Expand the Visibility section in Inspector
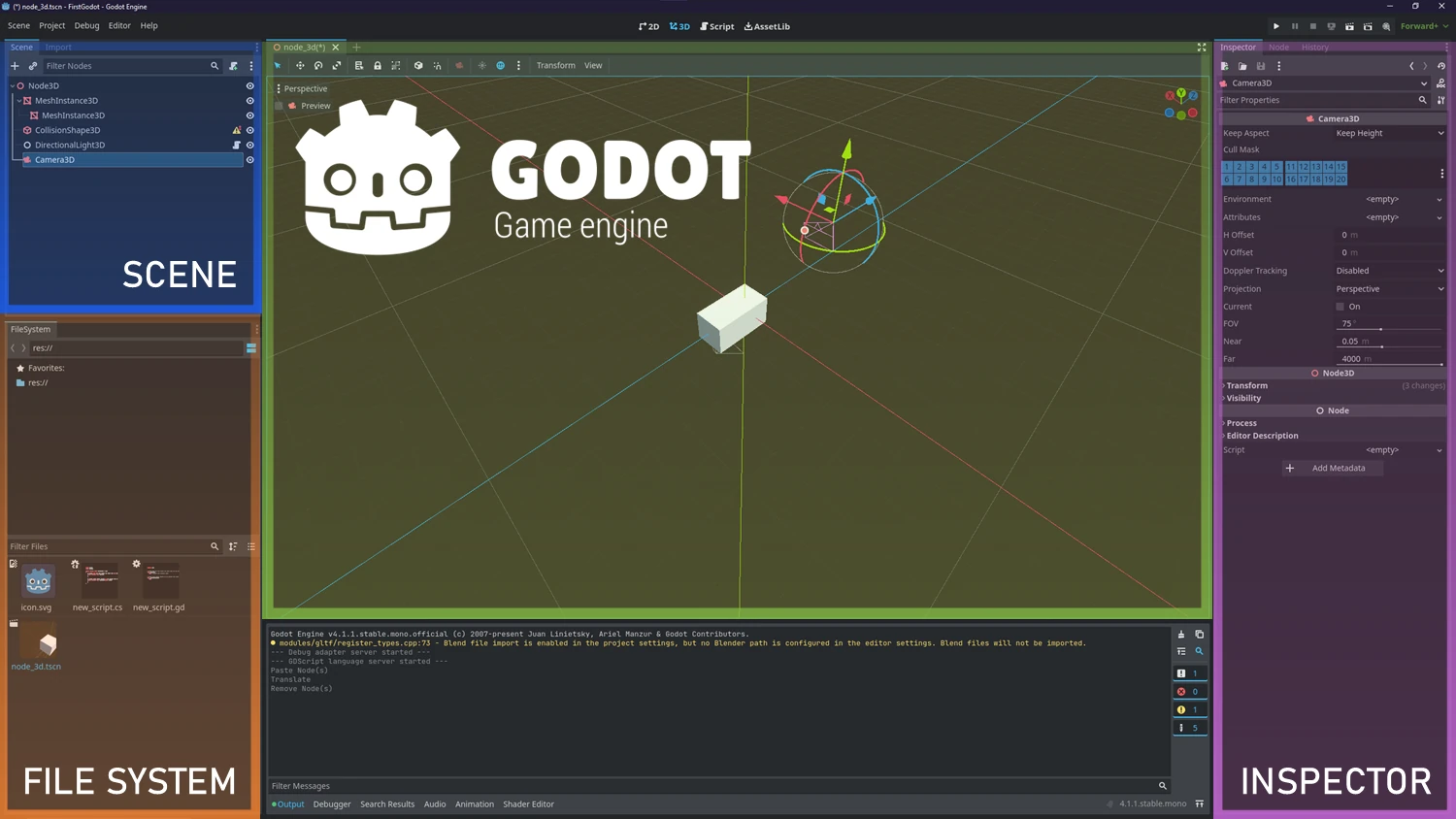 (1334, 398)
